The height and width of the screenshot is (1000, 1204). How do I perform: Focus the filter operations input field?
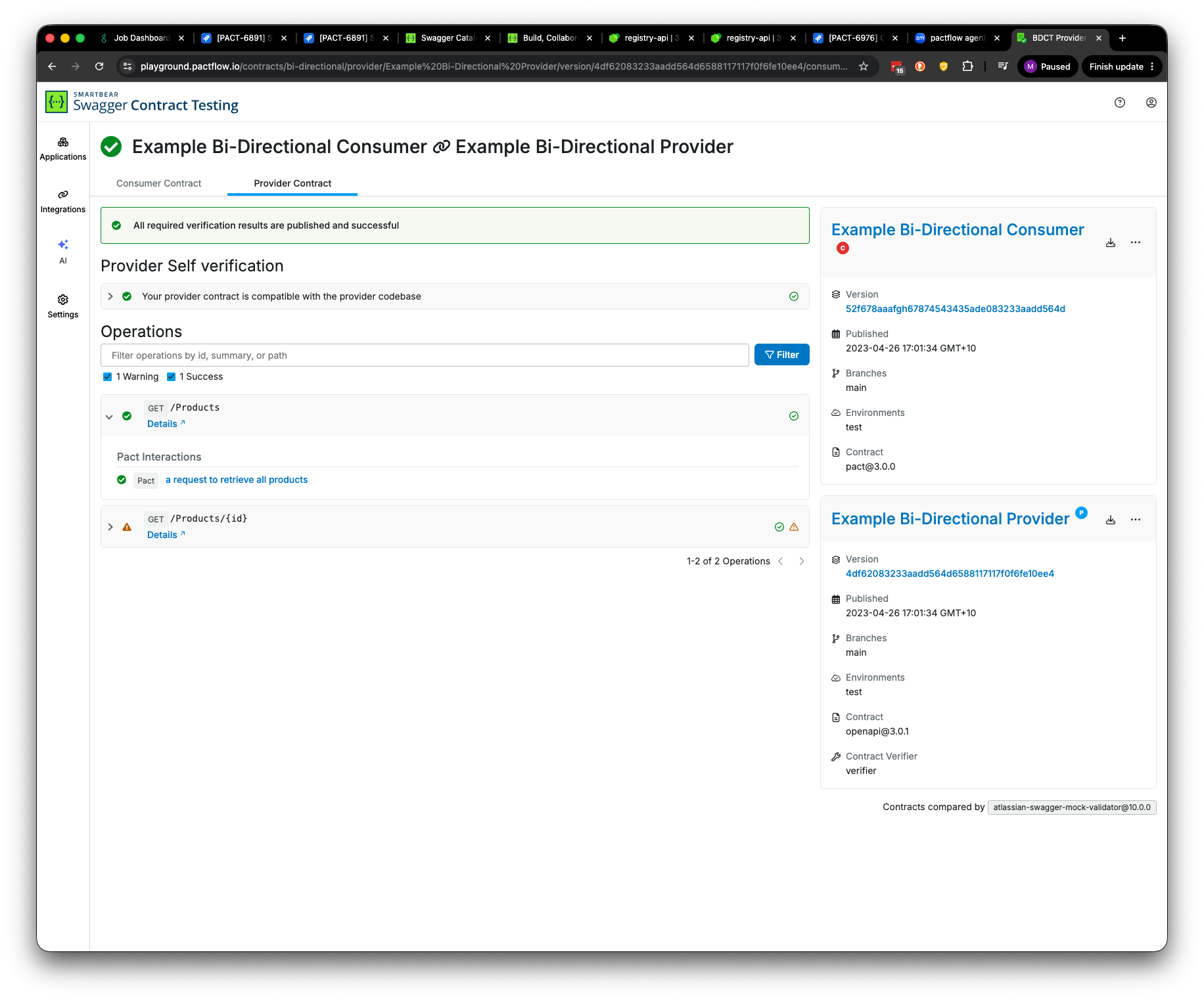point(425,355)
